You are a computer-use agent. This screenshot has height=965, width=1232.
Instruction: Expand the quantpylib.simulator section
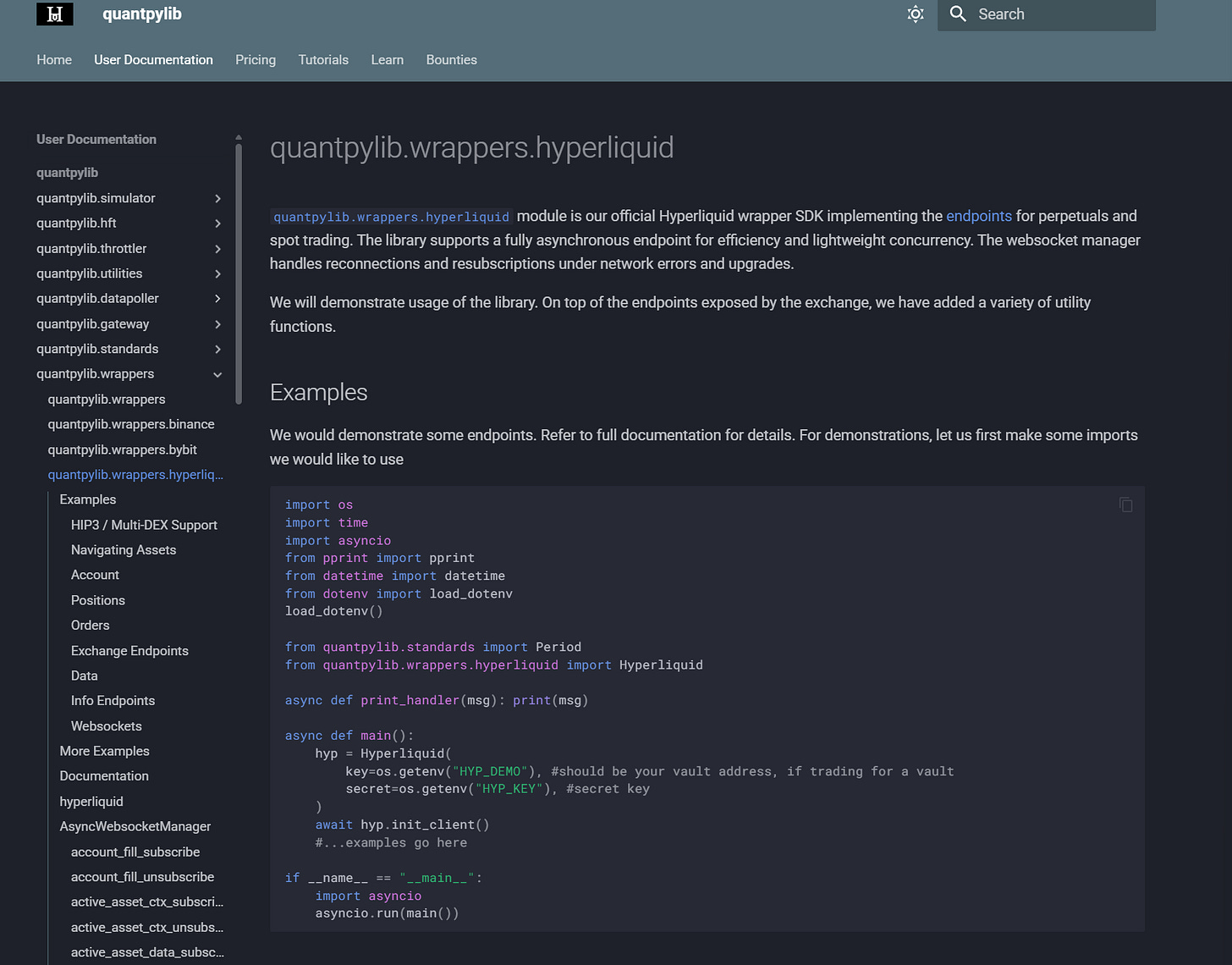coord(217,198)
